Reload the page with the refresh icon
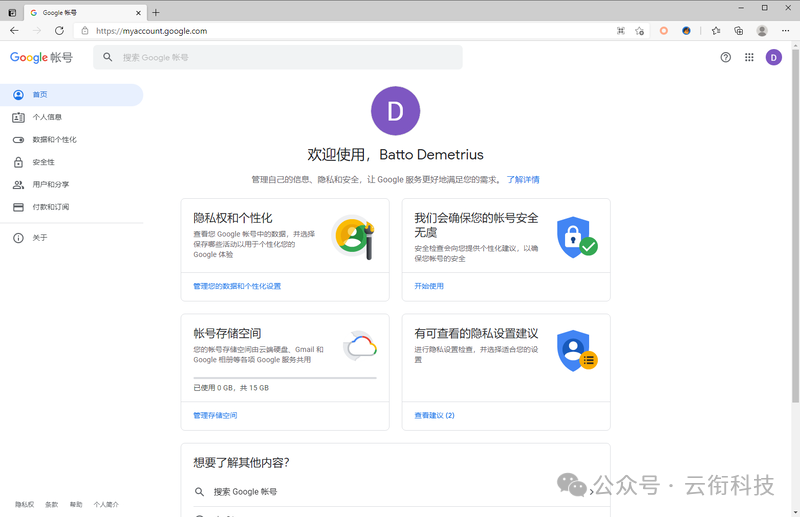This screenshot has width=800, height=517. [59, 31]
